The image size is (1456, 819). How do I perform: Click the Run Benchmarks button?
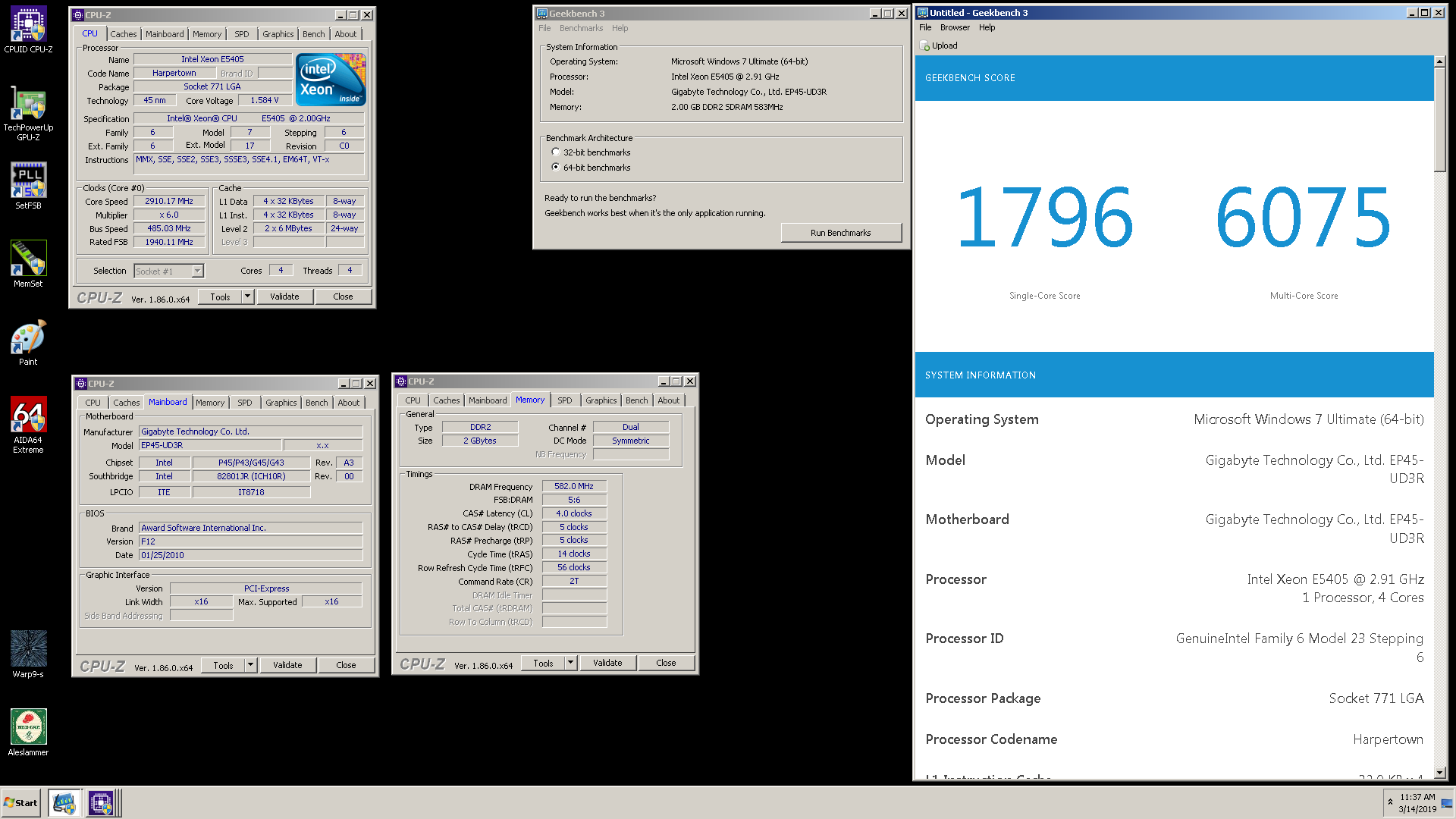[840, 233]
